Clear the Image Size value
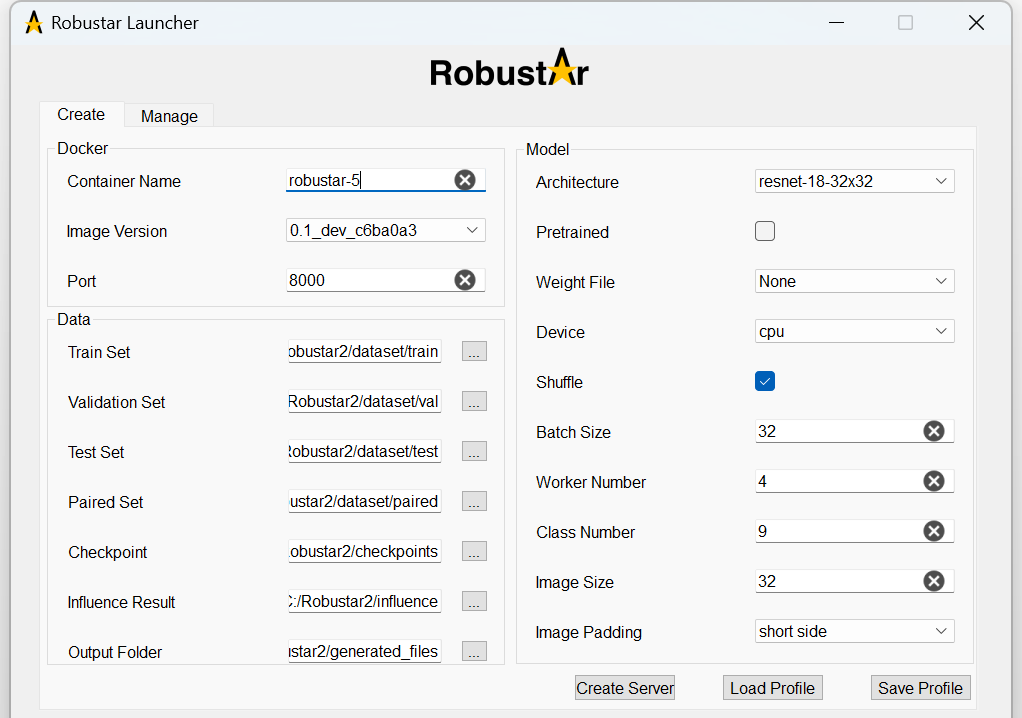 tap(933, 581)
